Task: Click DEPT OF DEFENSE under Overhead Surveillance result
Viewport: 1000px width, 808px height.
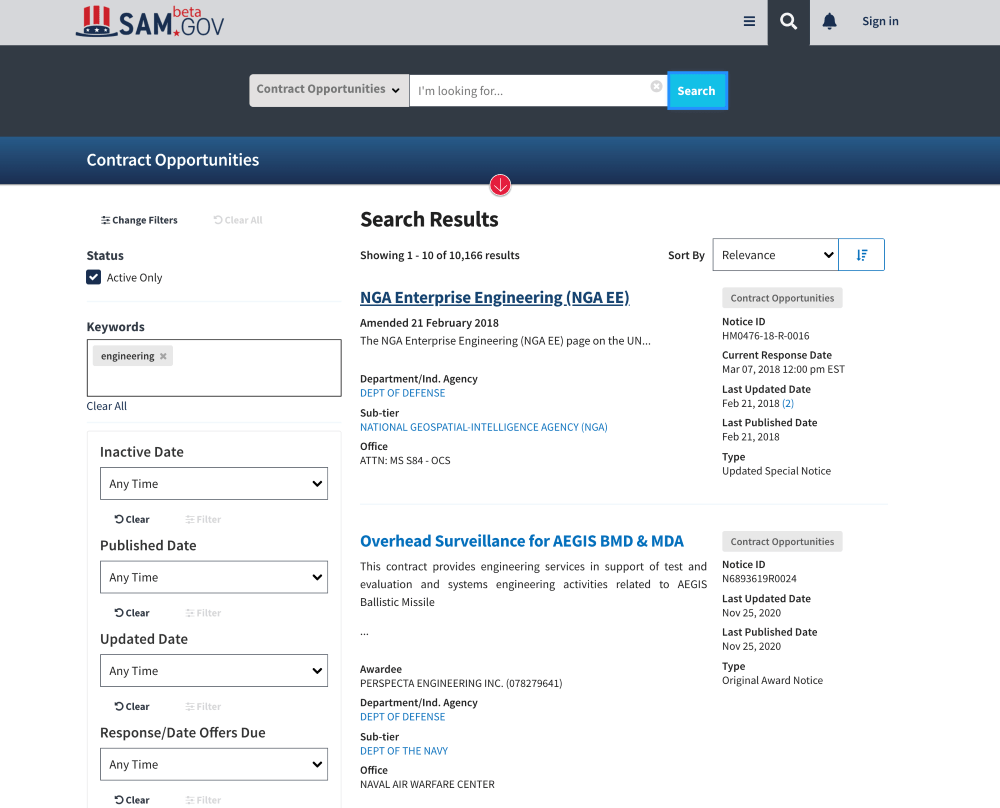Action: click(x=402, y=717)
